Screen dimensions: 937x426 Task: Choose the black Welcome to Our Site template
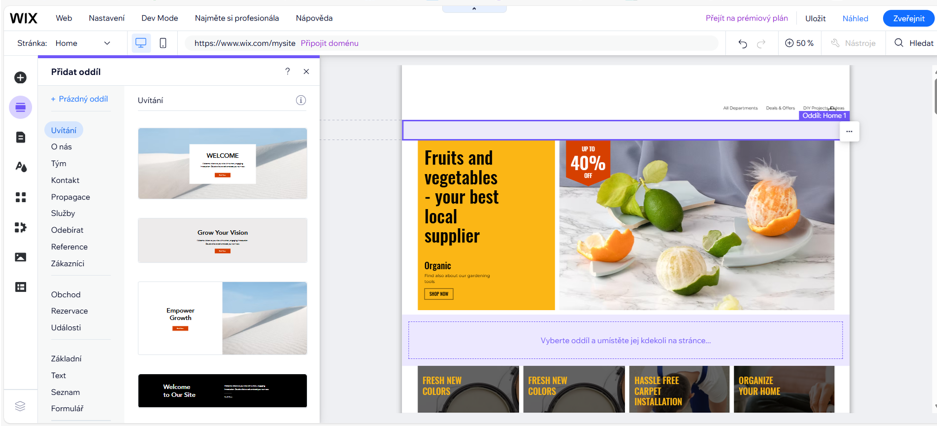coord(222,391)
